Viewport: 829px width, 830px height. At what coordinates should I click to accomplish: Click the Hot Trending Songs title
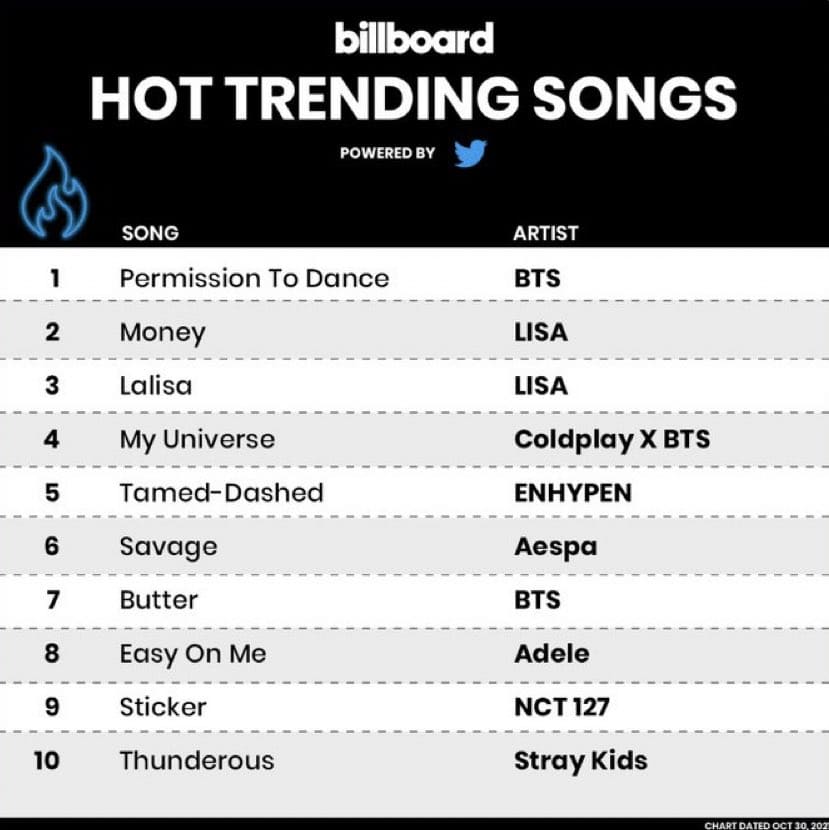point(414,98)
